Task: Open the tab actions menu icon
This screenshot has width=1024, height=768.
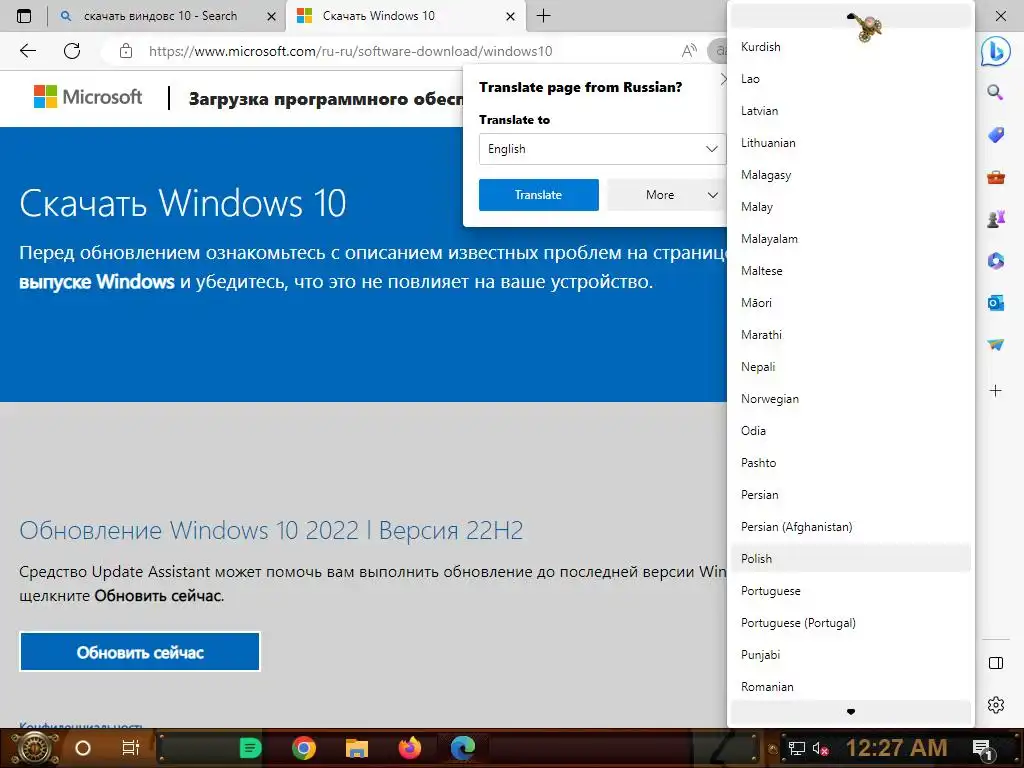Action: 24,16
